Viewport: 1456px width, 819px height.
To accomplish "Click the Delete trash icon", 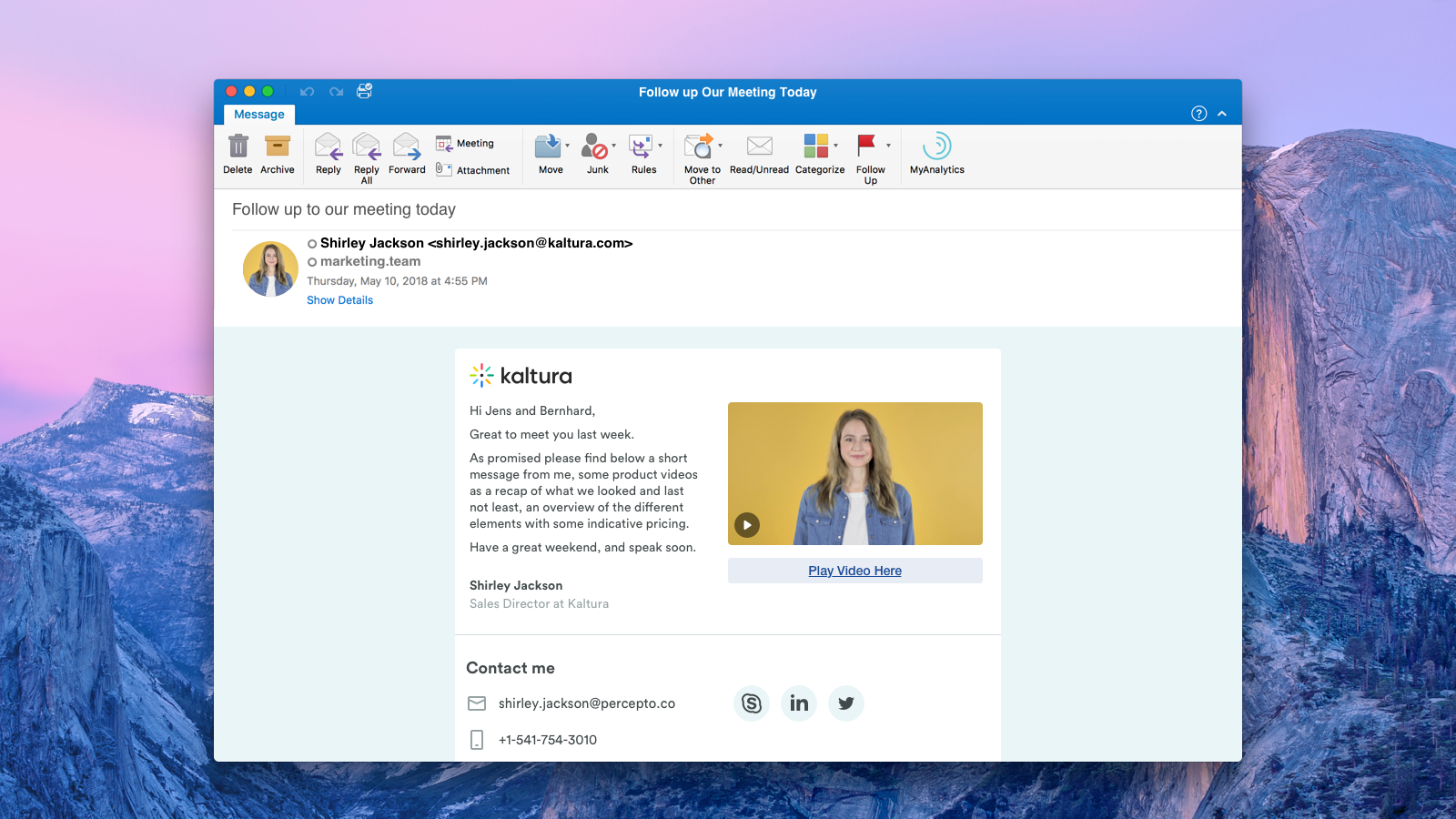I will 238,147.
